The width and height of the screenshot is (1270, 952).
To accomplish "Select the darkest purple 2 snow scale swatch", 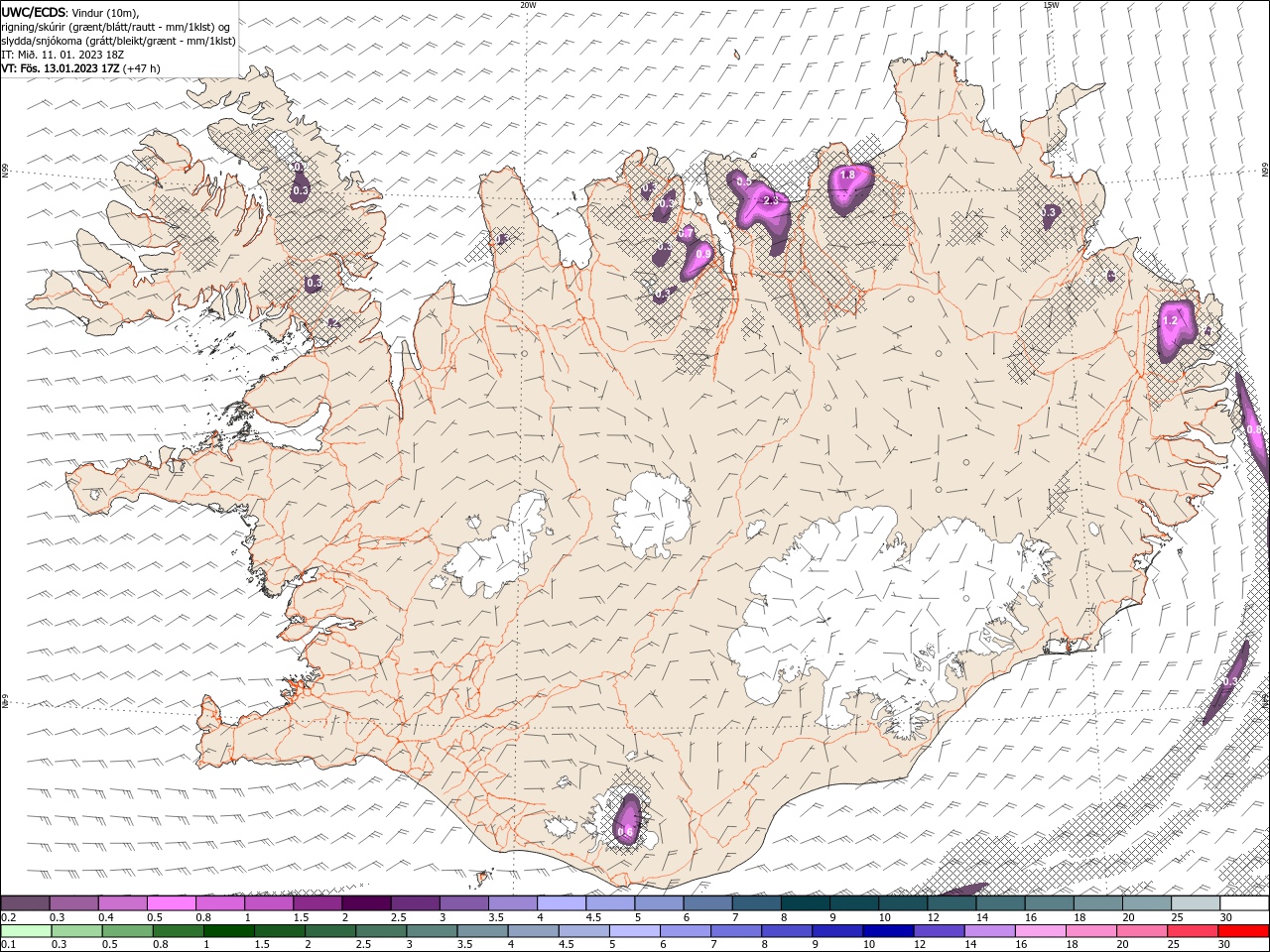I will point(366,903).
